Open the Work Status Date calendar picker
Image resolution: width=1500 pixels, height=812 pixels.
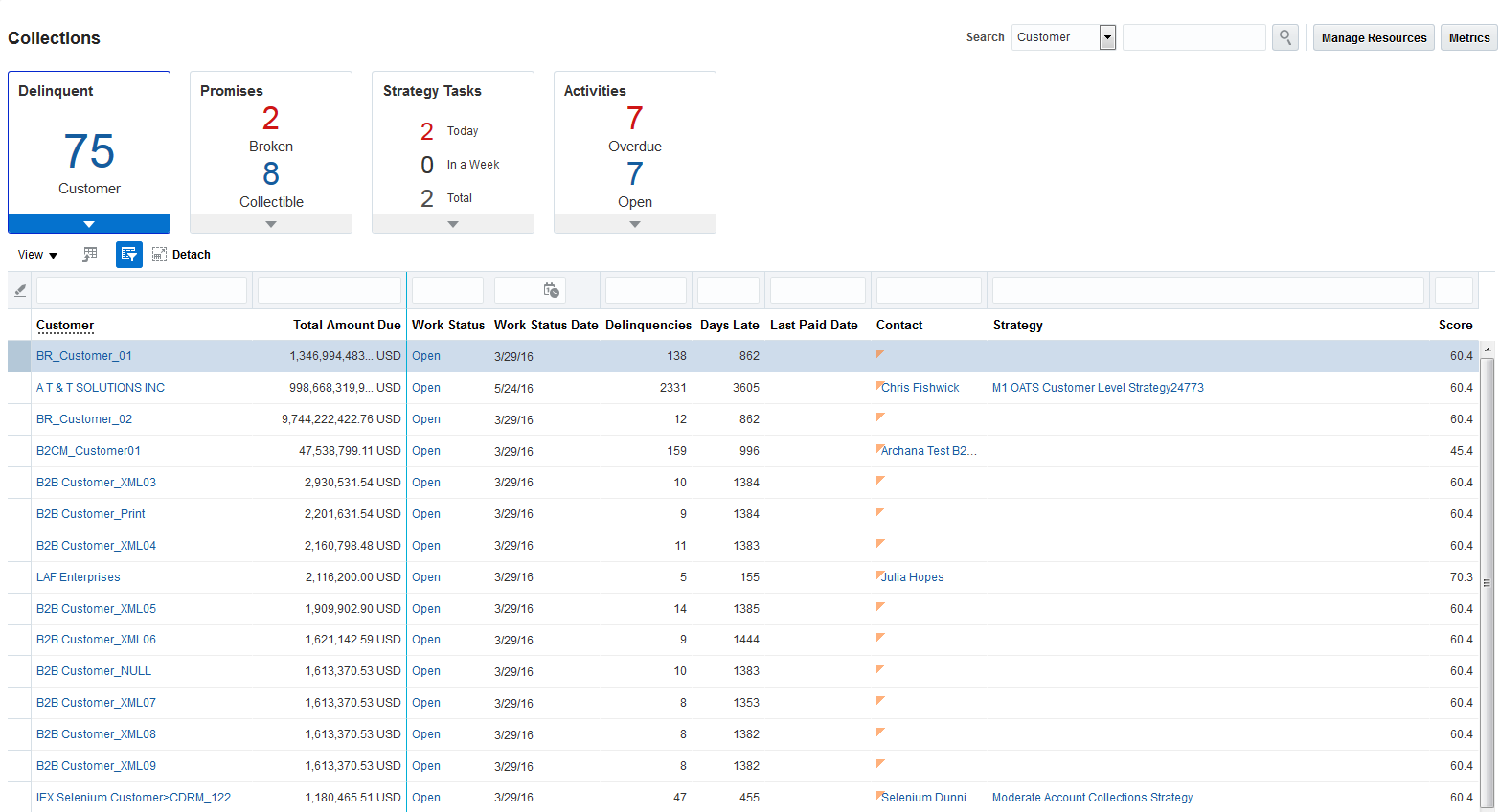[551, 290]
